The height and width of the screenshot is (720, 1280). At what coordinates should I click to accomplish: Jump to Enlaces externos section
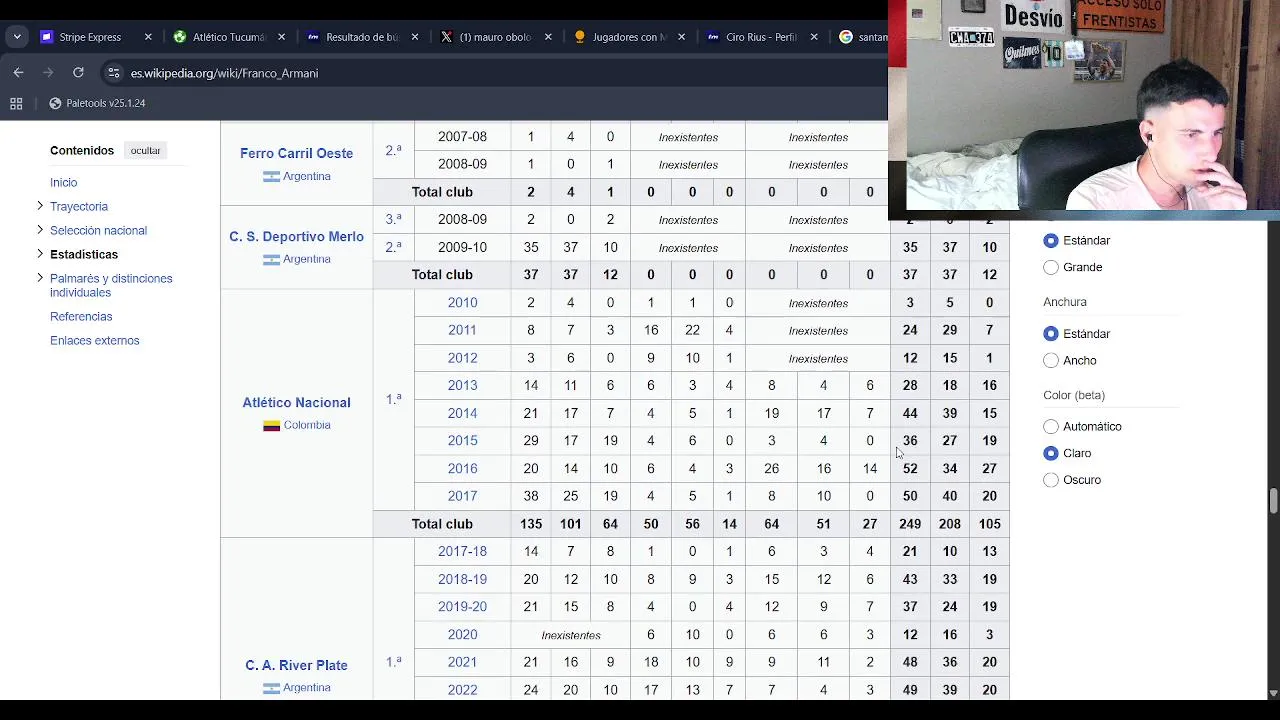[95, 340]
